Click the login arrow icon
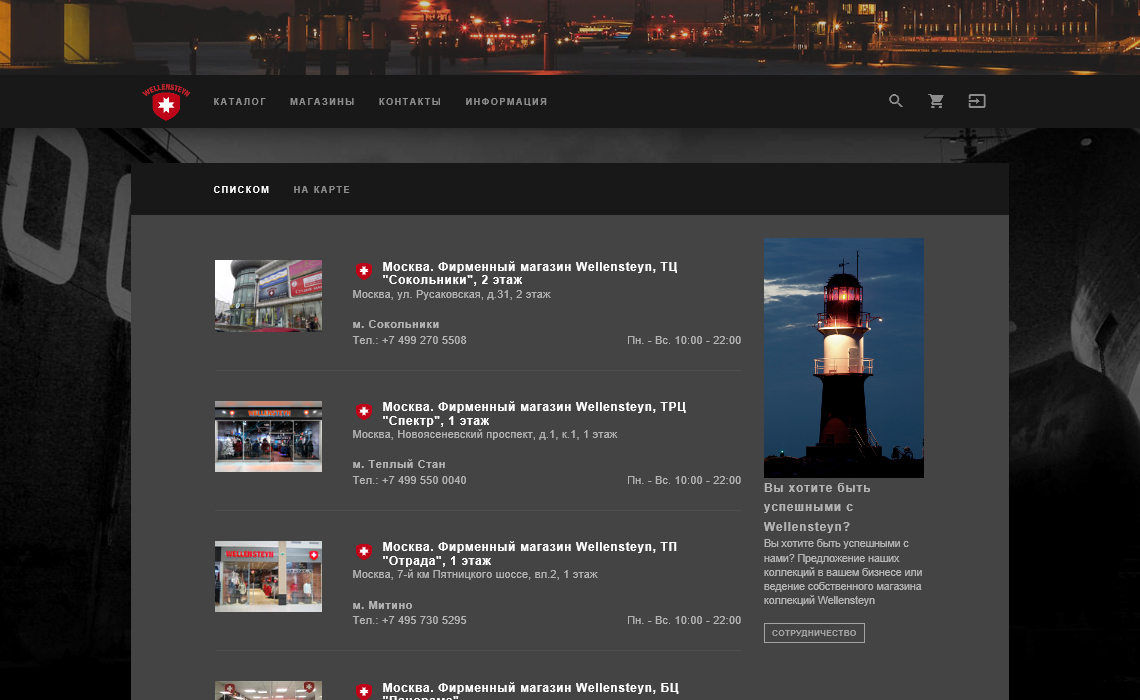This screenshot has height=700, width=1140. pos(977,101)
